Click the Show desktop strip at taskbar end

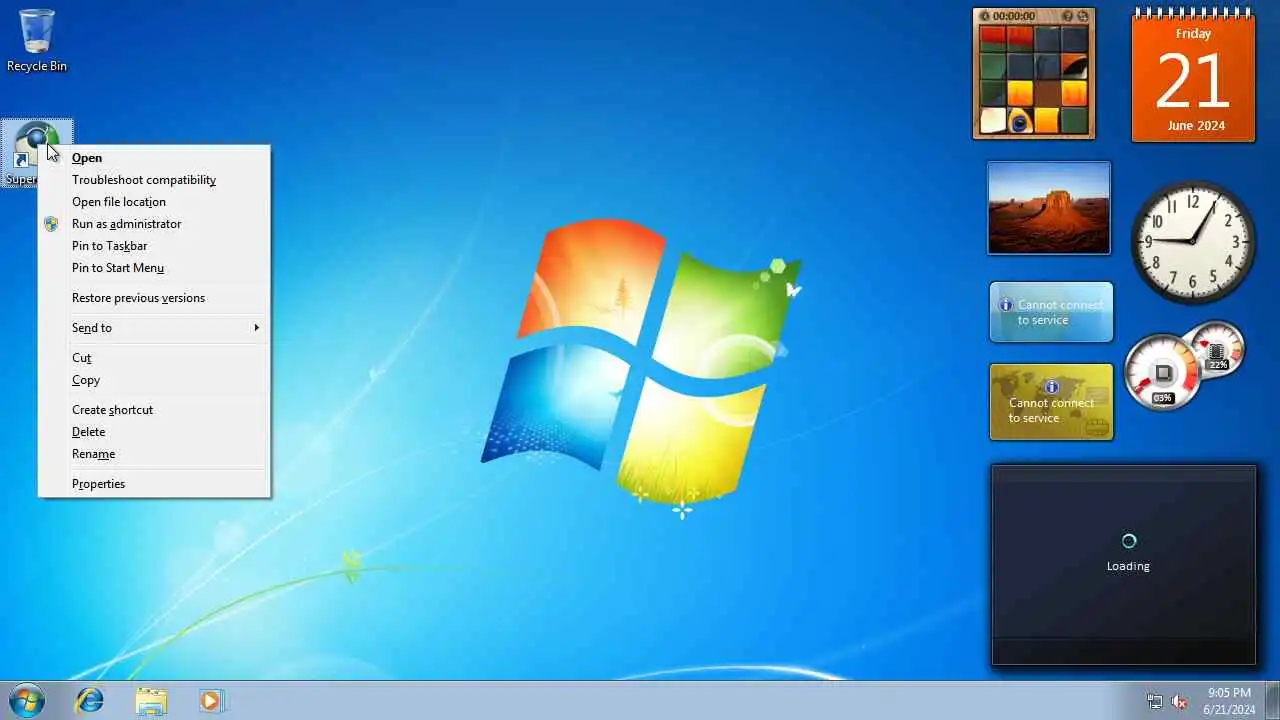click(x=1272, y=700)
